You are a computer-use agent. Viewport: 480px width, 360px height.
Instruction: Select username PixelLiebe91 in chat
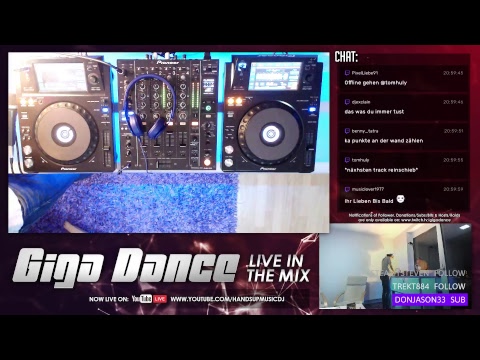[365, 73]
